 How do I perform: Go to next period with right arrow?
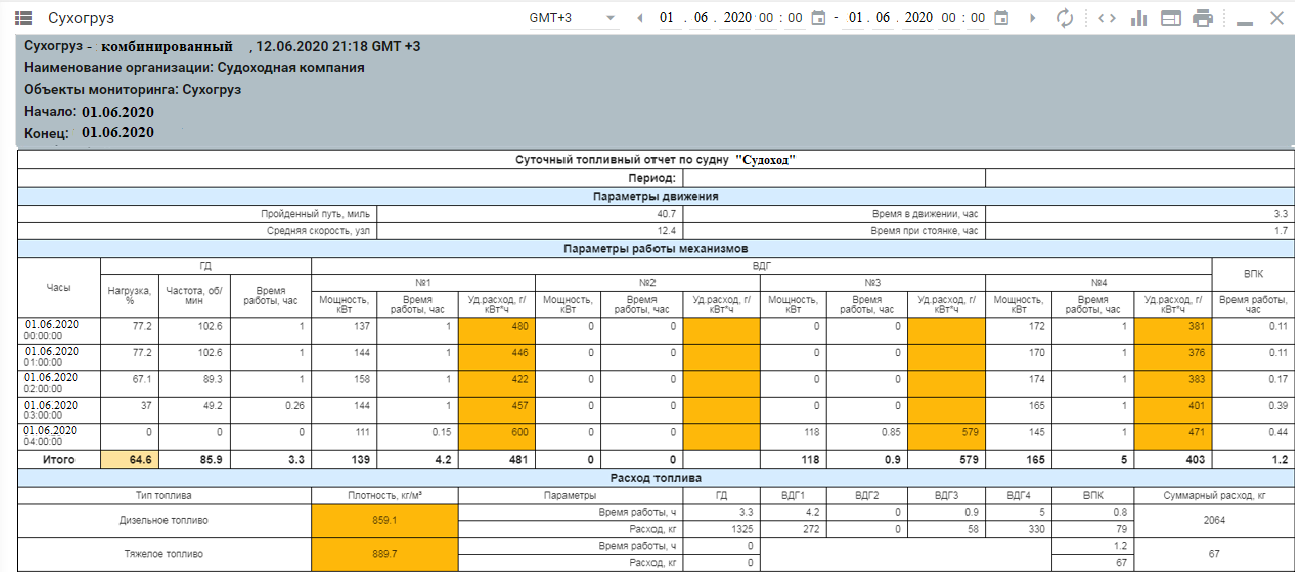point(1034,18)
